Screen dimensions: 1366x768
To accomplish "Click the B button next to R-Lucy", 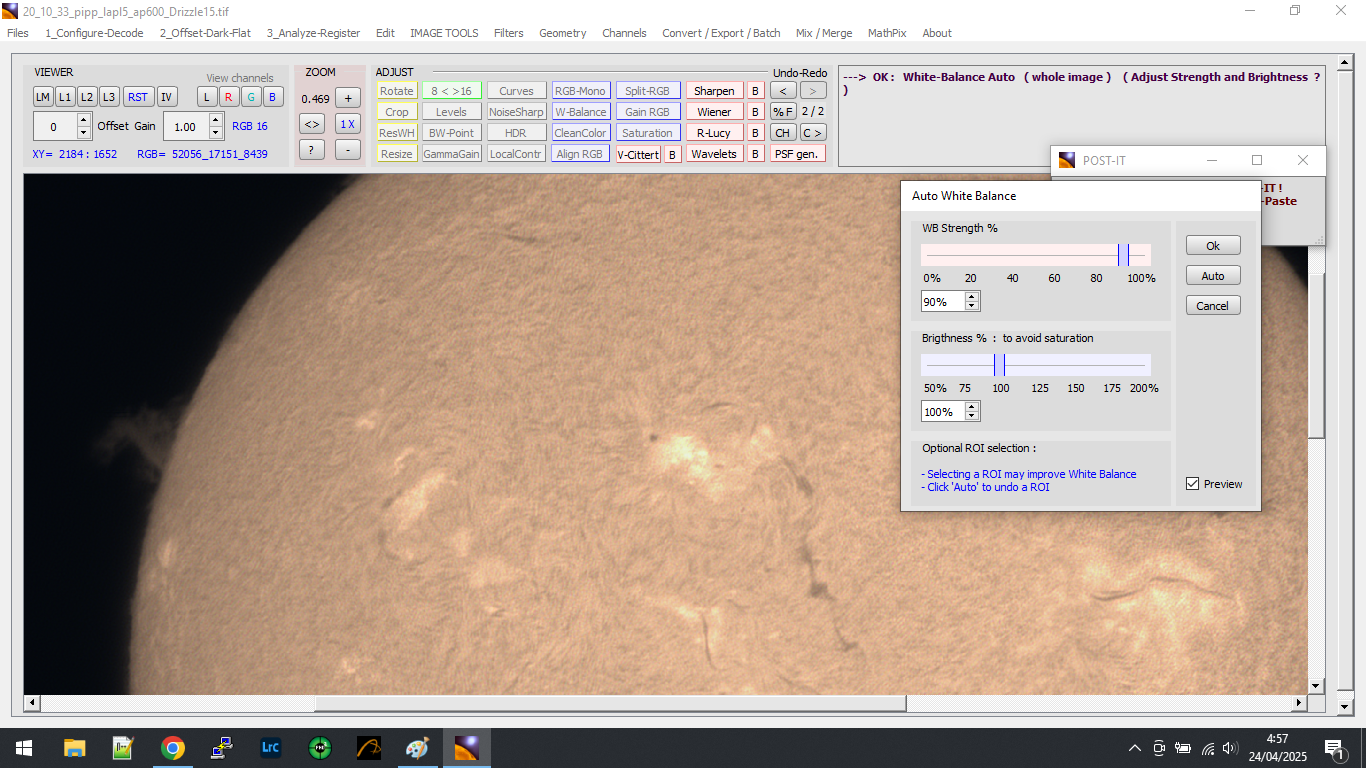I will 756,133.
